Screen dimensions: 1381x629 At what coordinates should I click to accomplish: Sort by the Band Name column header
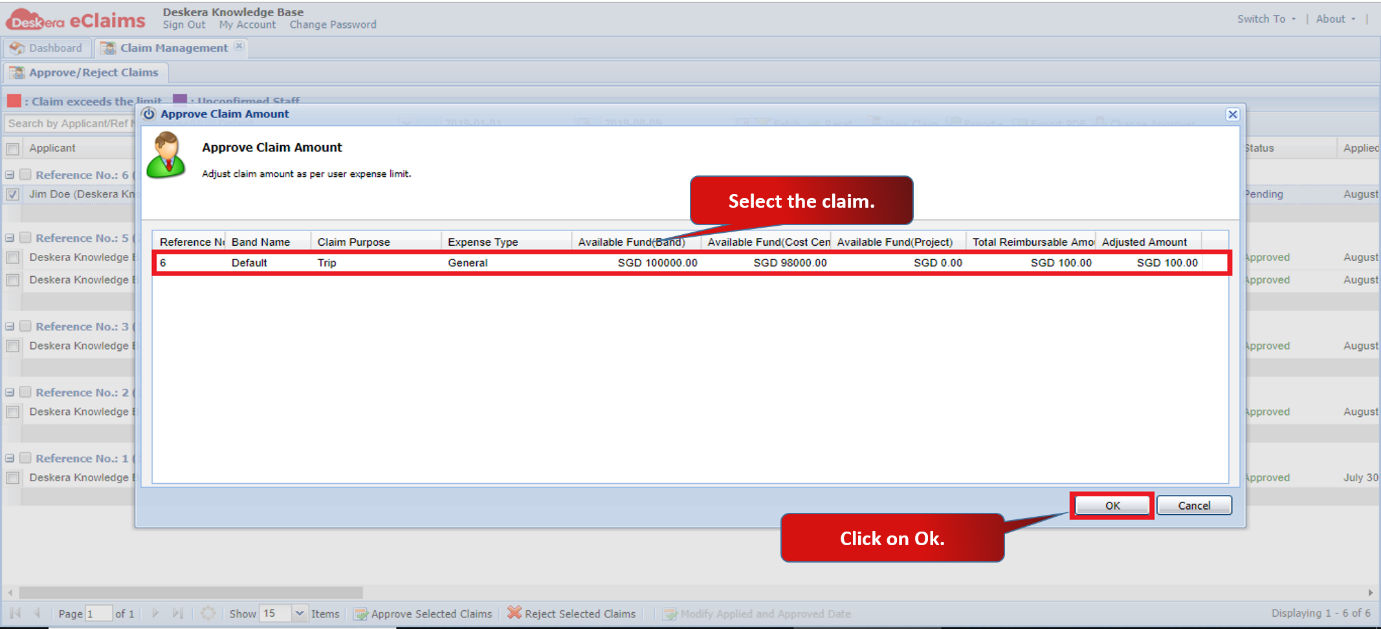268,242
